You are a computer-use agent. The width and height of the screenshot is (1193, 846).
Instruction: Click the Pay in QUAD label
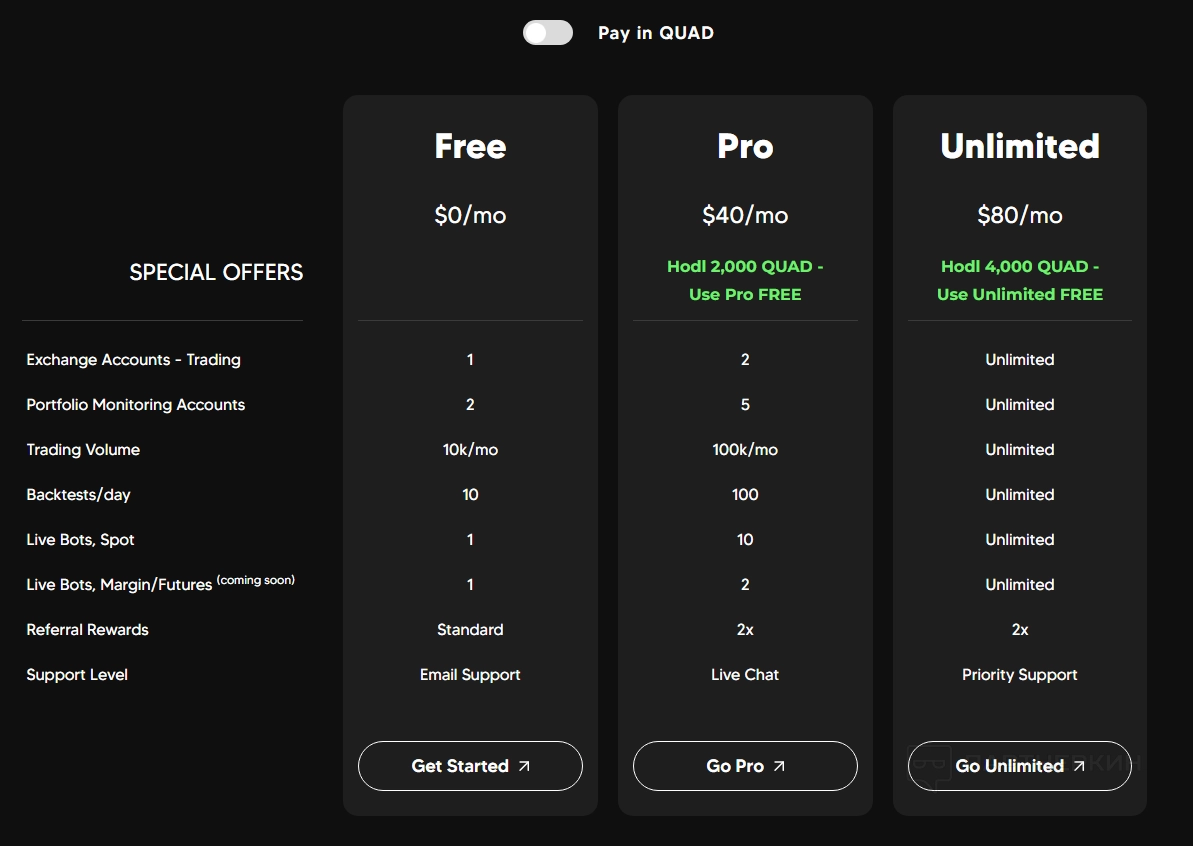pyautogui.click(x=655, y=33)
